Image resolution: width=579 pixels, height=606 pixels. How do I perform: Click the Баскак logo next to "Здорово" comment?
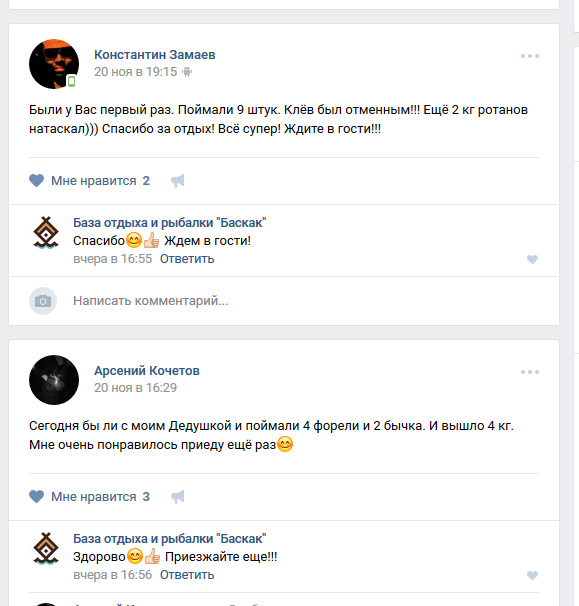pos(46,549)
